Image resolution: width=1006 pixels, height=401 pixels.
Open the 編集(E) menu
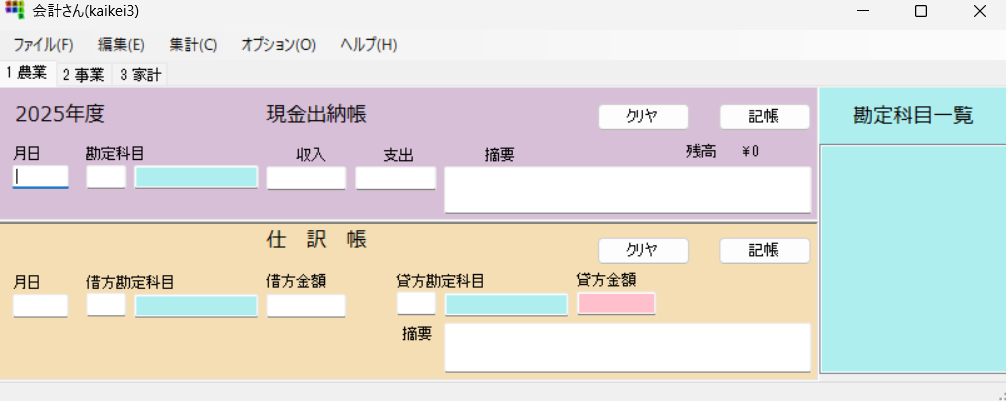click(121, 45)
